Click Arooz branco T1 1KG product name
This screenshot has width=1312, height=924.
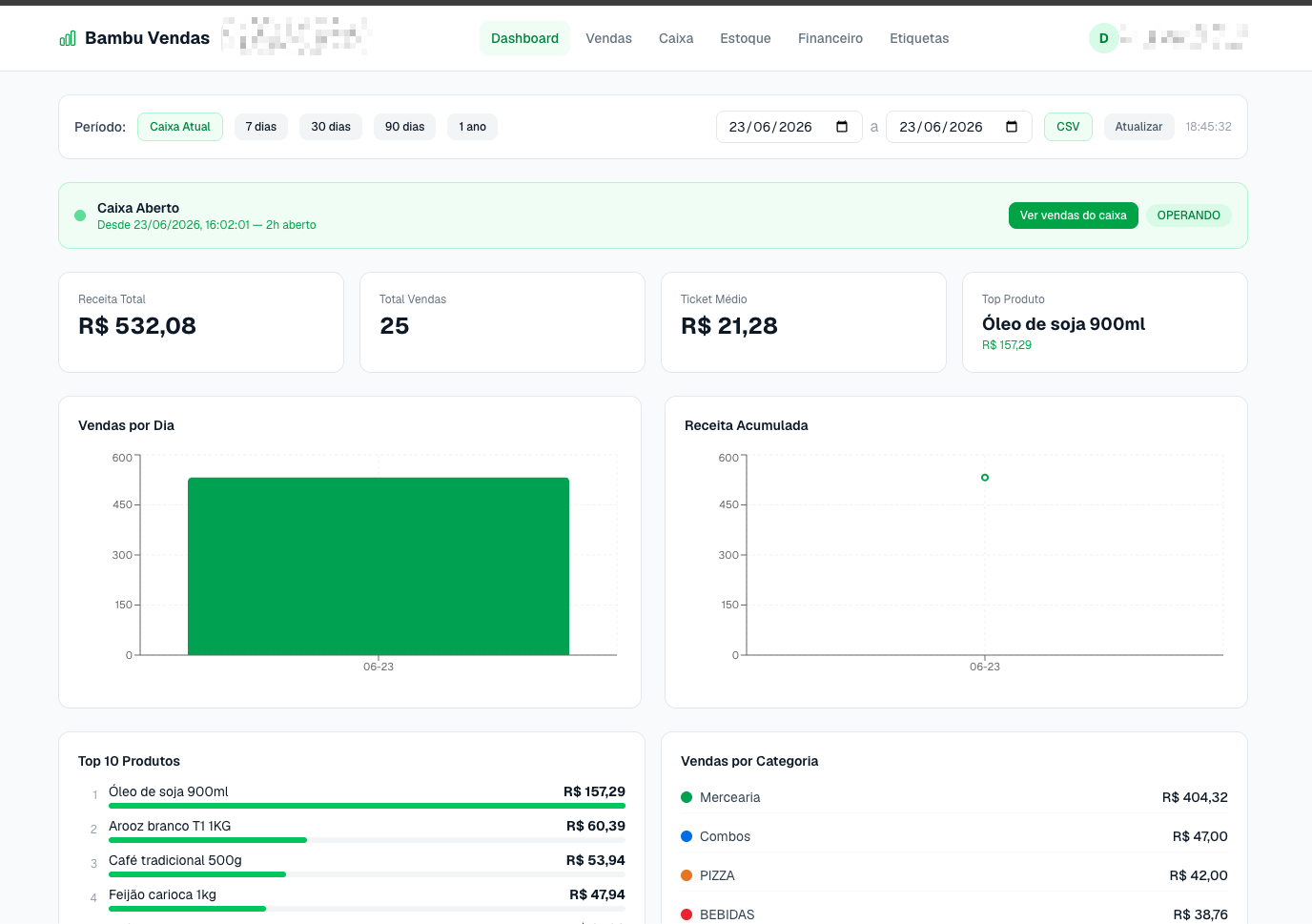point(170,826)
